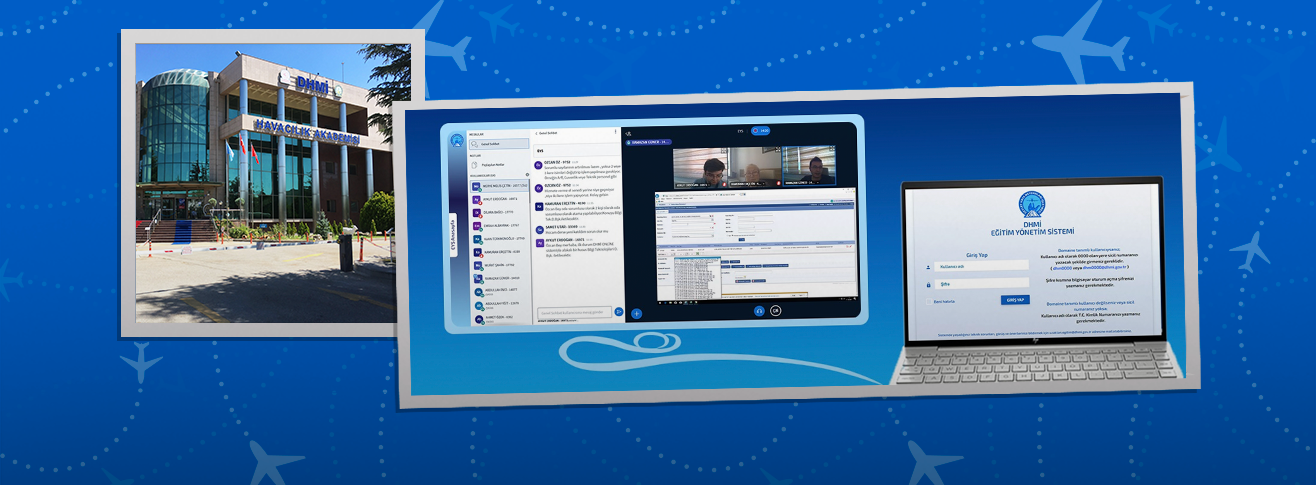The image size is (1316, 485).
Task: Open the user list settings gear
Action: 527,175
